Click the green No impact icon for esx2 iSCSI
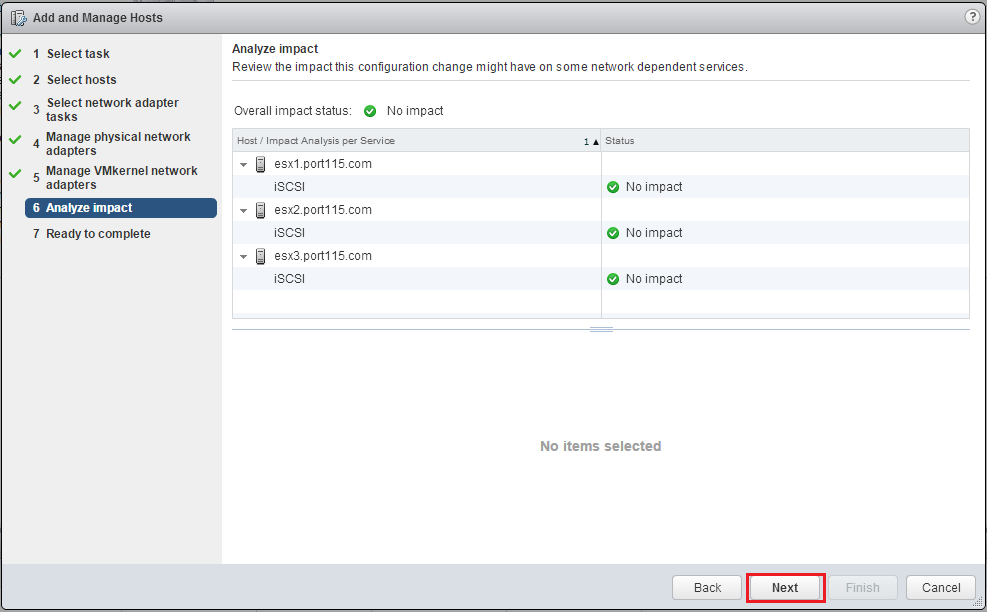This screenshot has height=612, width=987. click(613, 233)
